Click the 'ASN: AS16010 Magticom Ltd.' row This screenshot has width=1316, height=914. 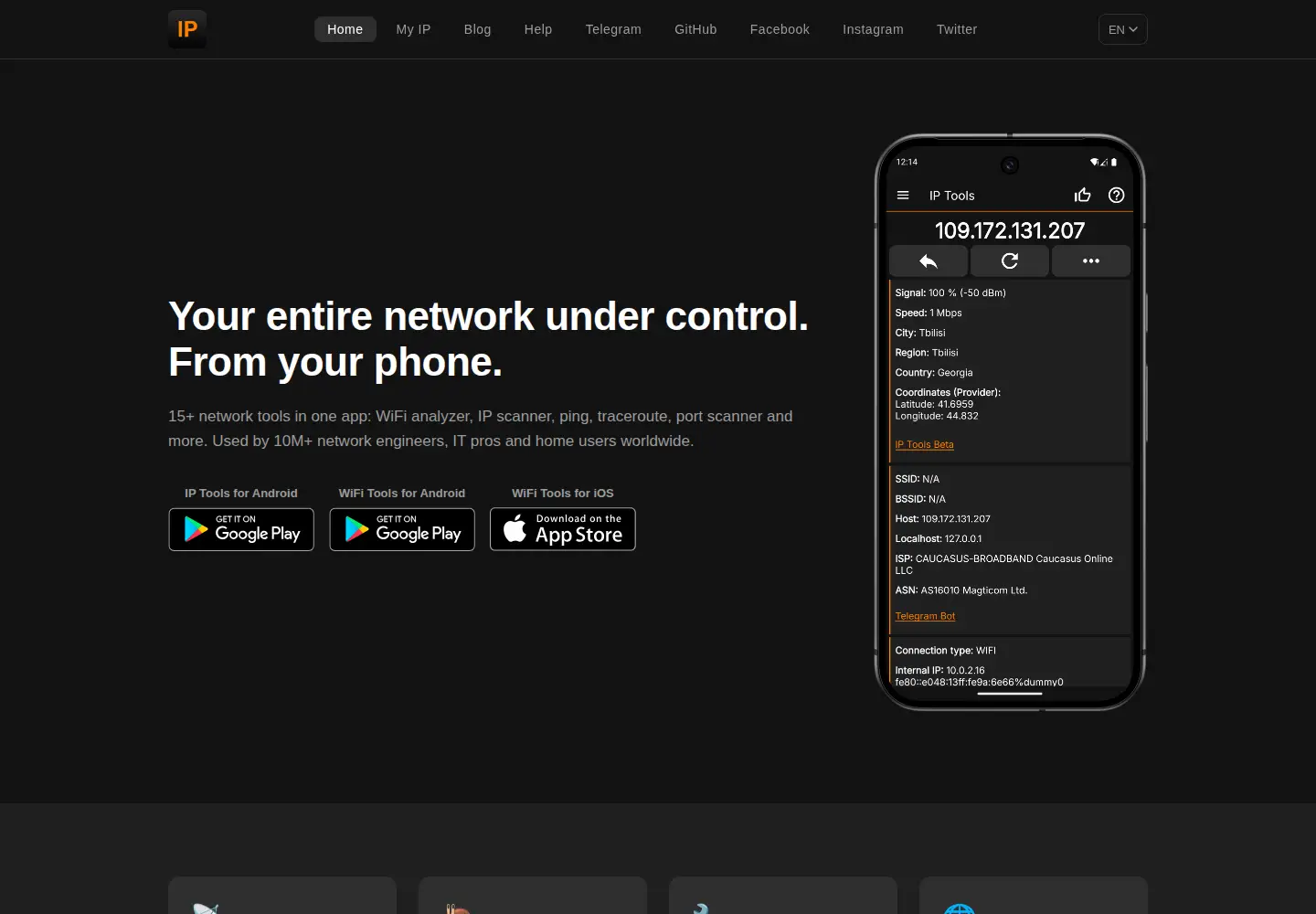(x=961, y=590)
